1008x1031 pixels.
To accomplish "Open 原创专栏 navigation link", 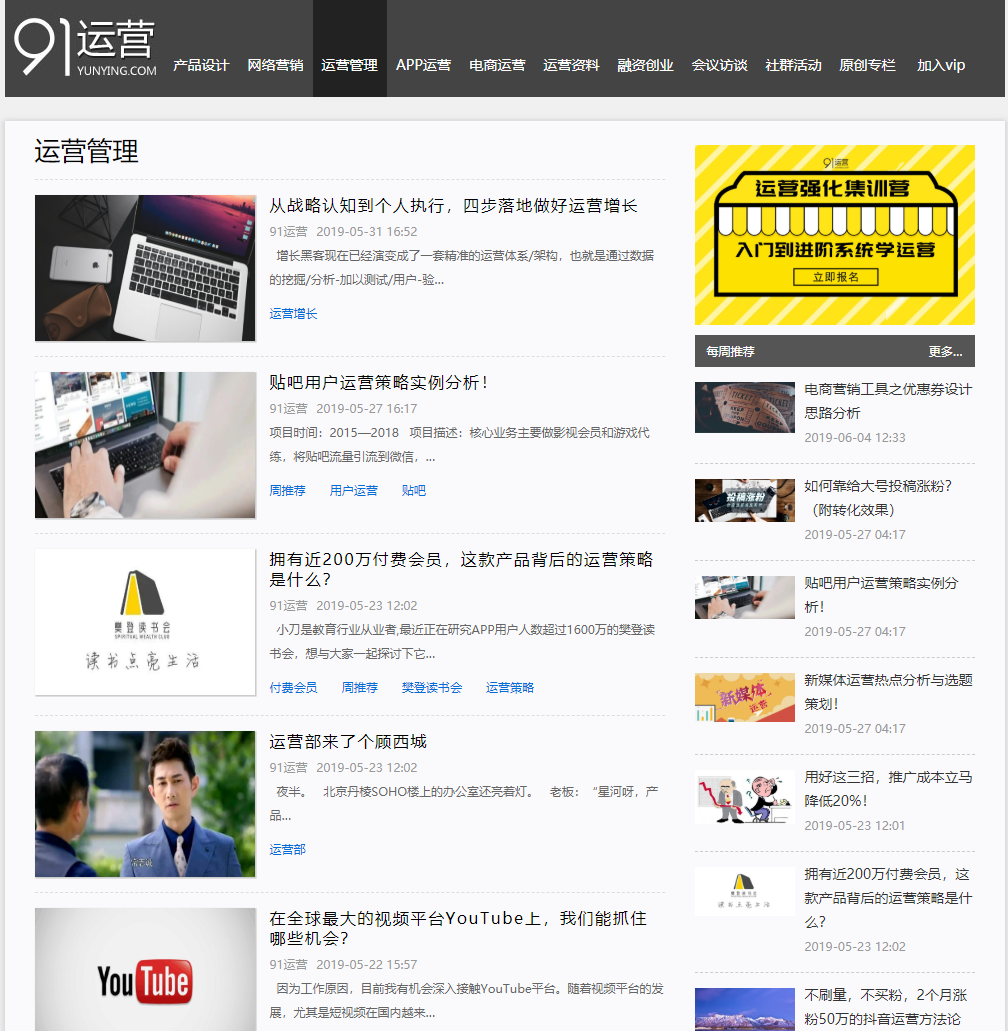I will [x=867, y=65].
